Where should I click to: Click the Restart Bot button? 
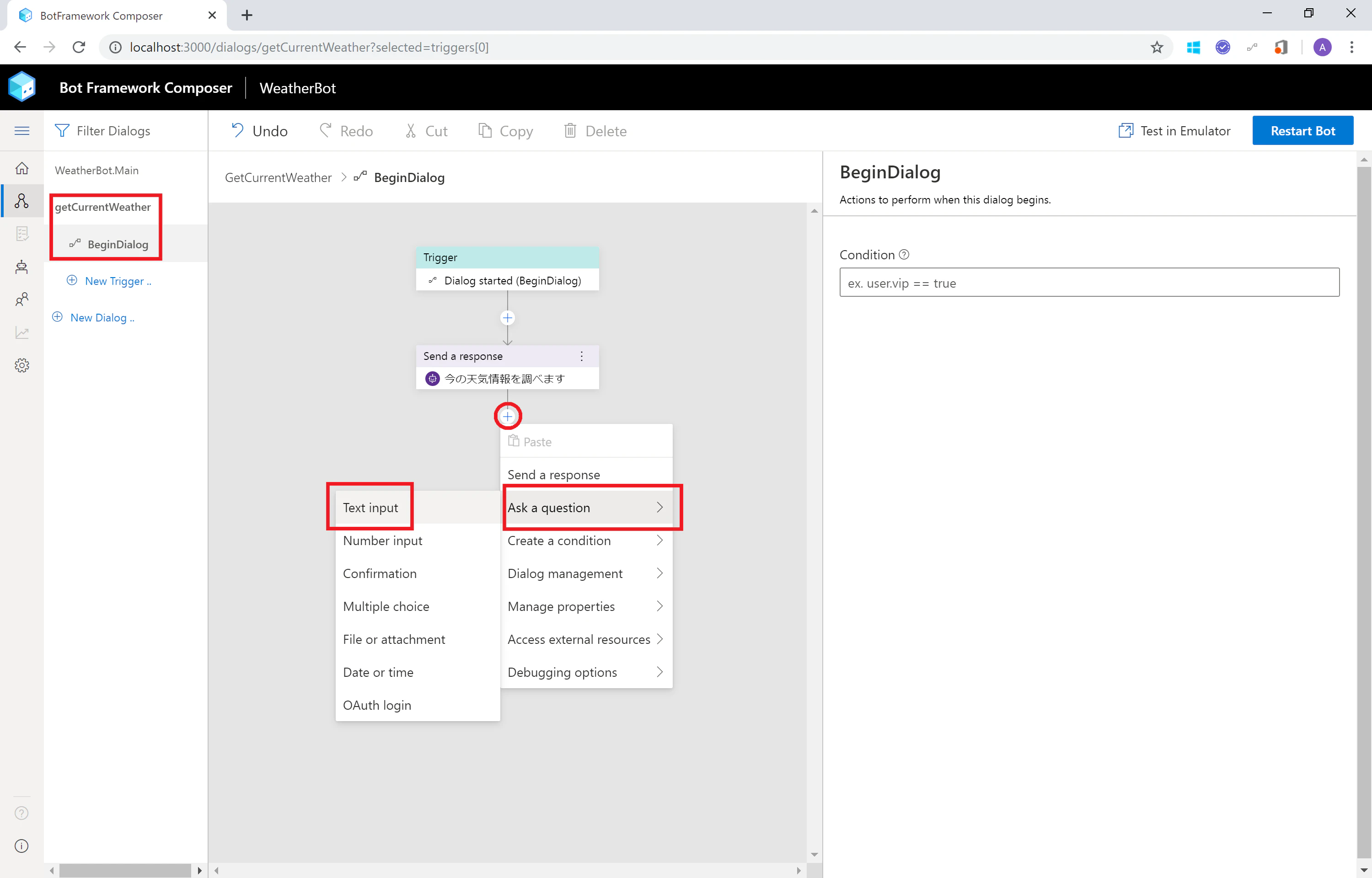[1302, 131]
